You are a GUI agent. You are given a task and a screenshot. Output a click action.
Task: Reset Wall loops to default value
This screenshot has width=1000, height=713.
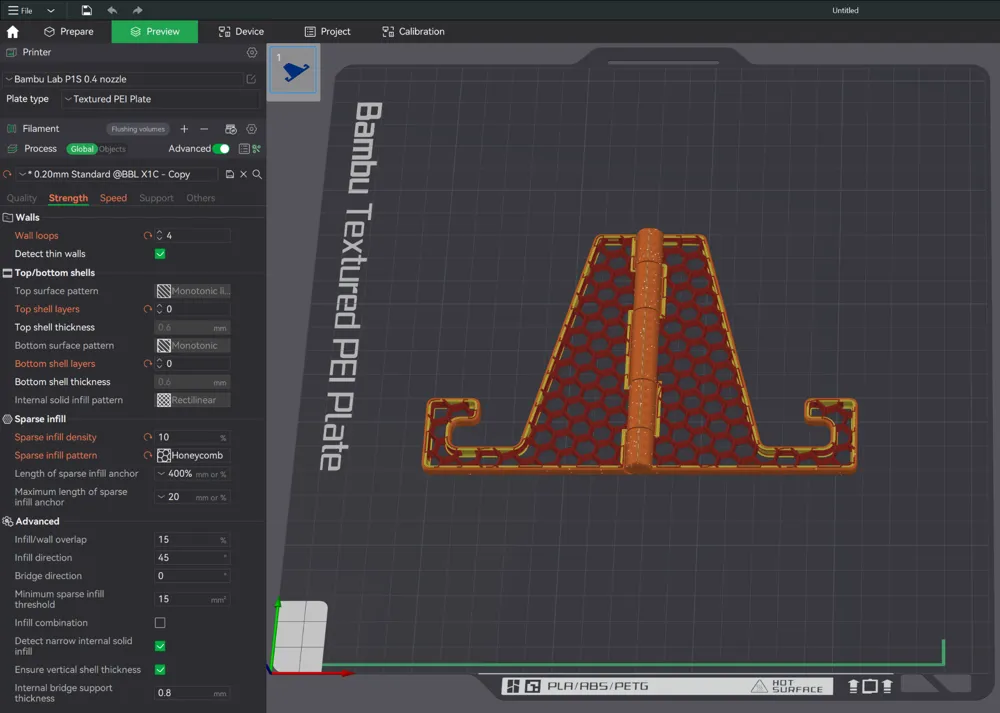pyautogui.click(x=148, y=235)
